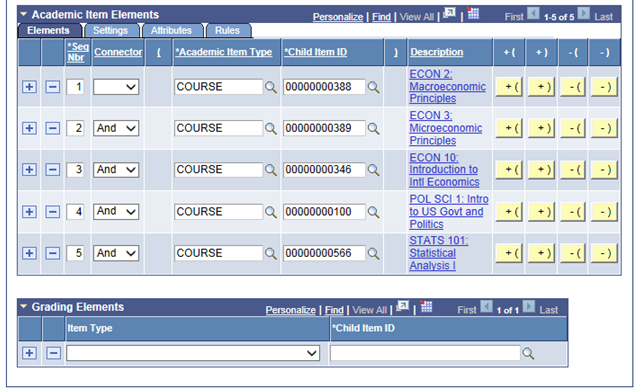Look up Child Item ID 0000000100

point(373,212)
